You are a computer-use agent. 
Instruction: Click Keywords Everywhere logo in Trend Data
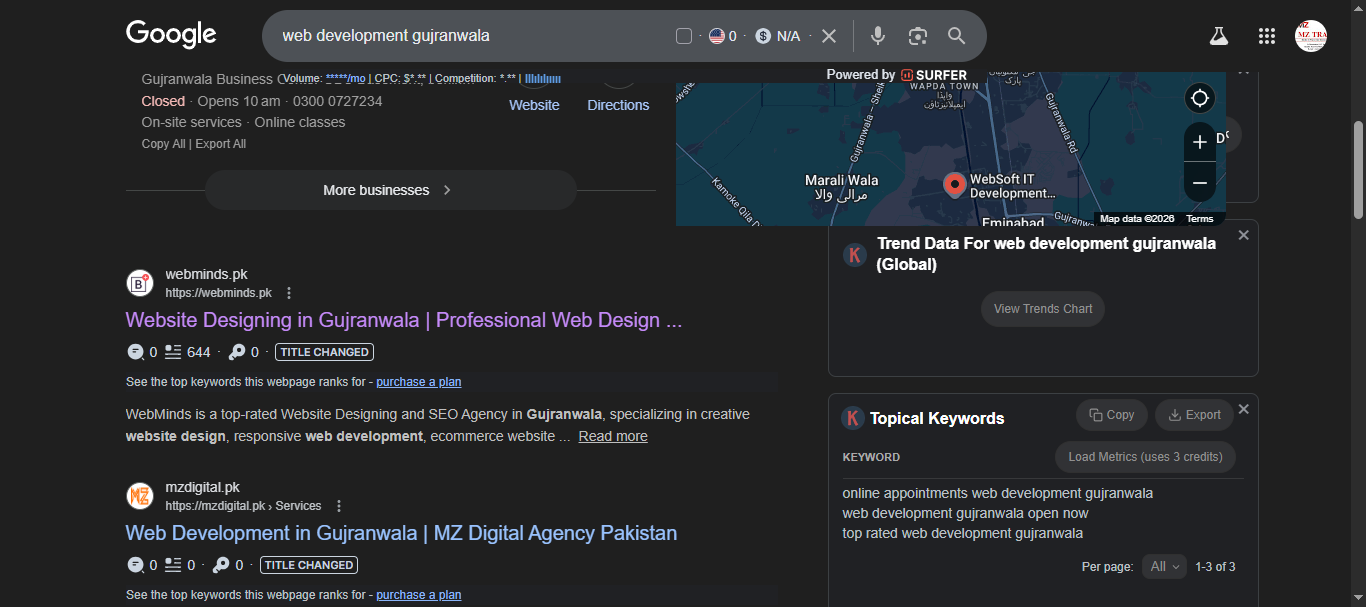pos(854,254)
